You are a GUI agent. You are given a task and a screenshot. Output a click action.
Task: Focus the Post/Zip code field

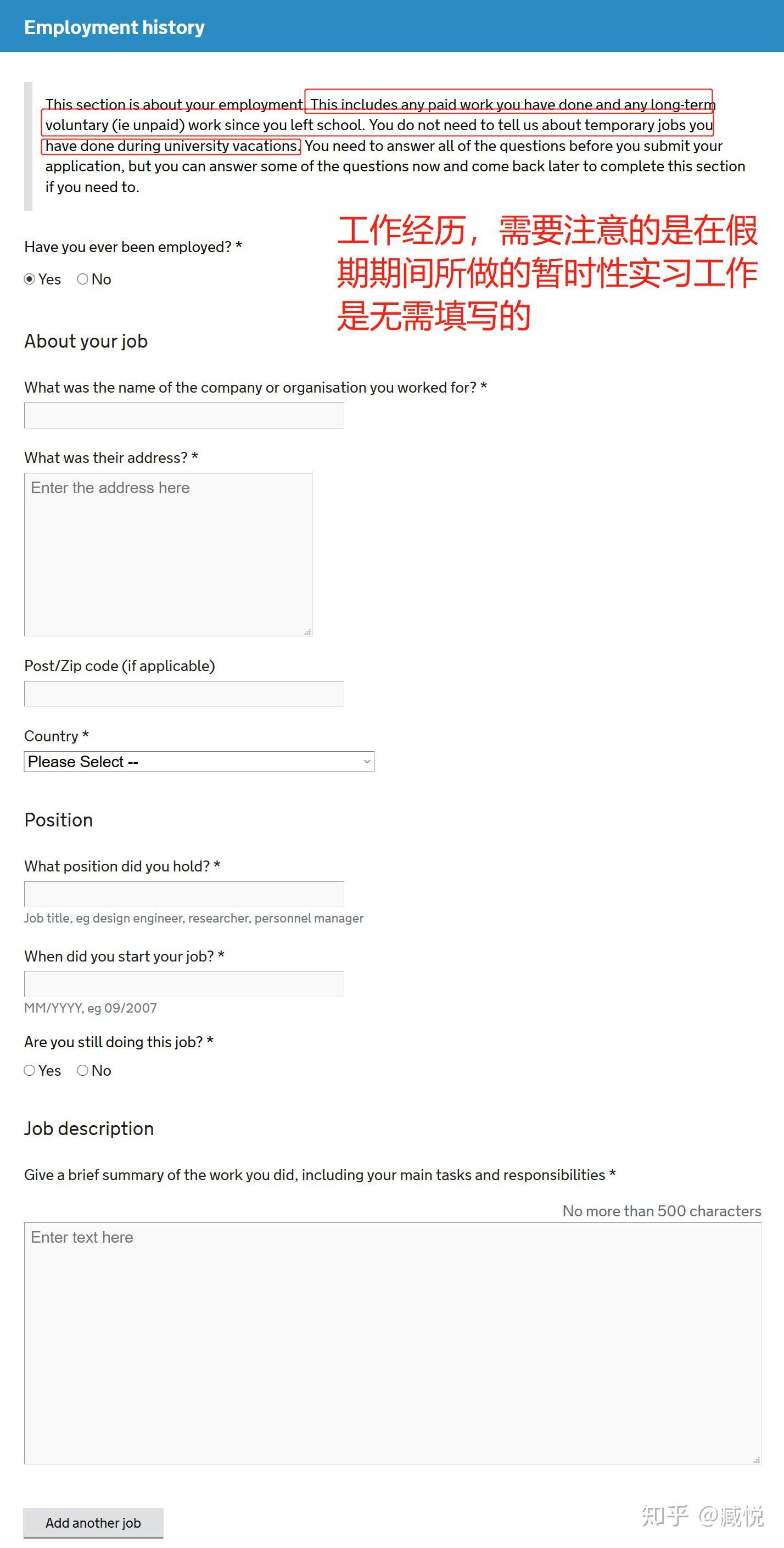click(x=184, y=694)
